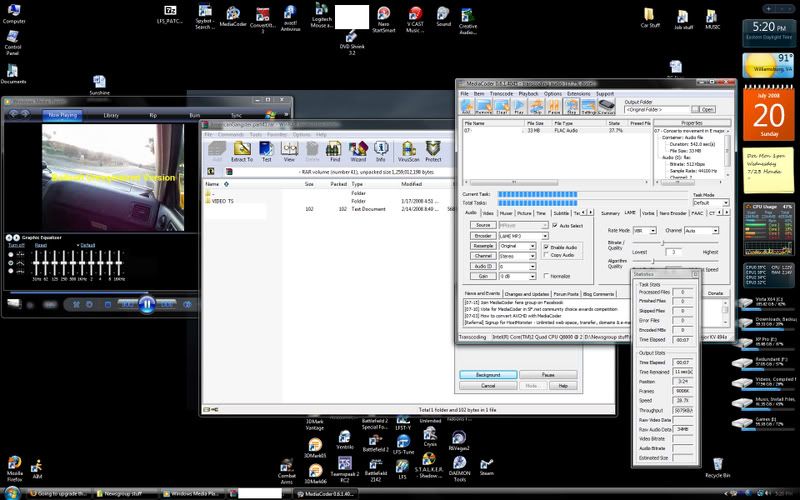Switch to the Forum Posts tab

coord(566,294)
